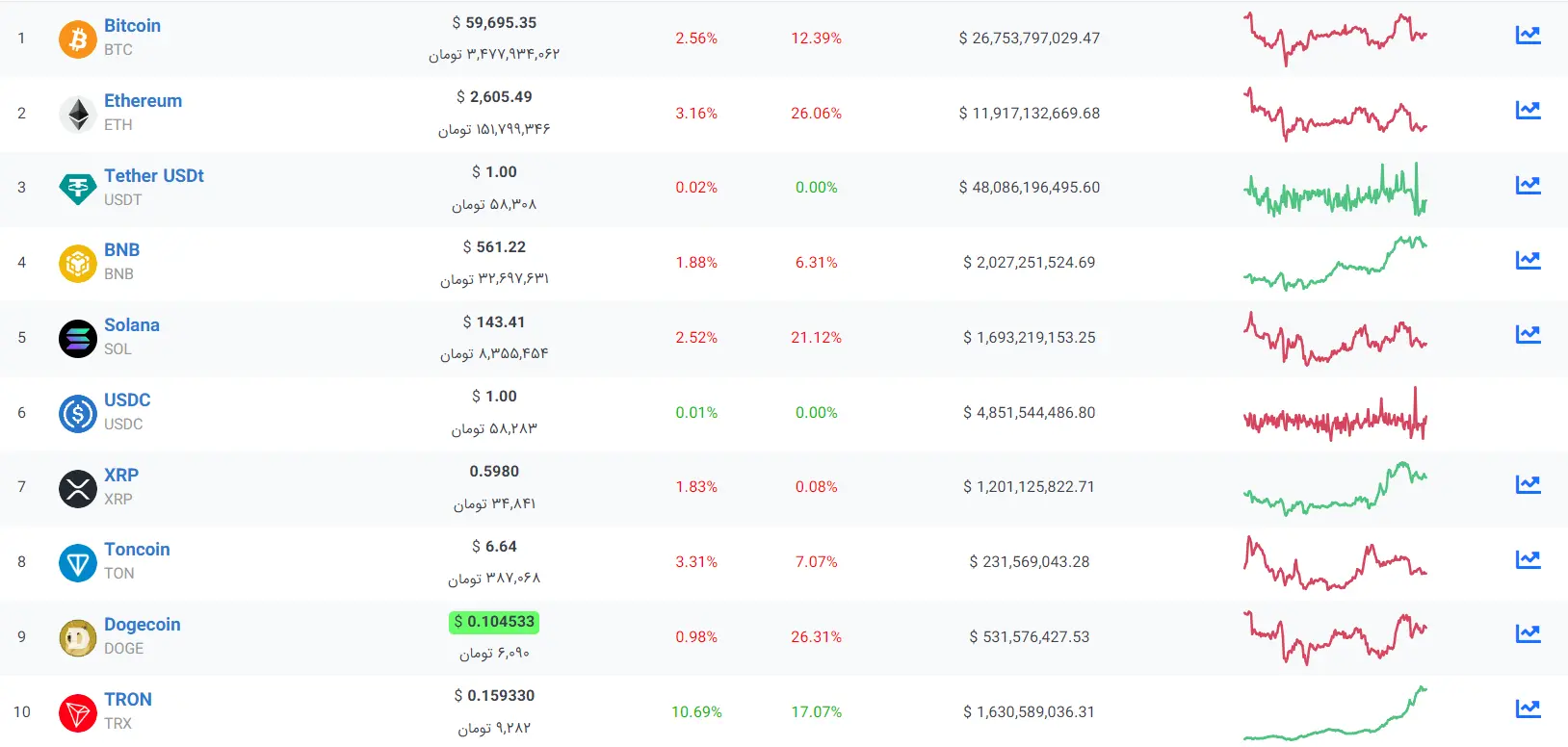Screen dimensions: 1568x747
Task: Click the TRON 10.69% change value
Action: (x=696, y=712)
